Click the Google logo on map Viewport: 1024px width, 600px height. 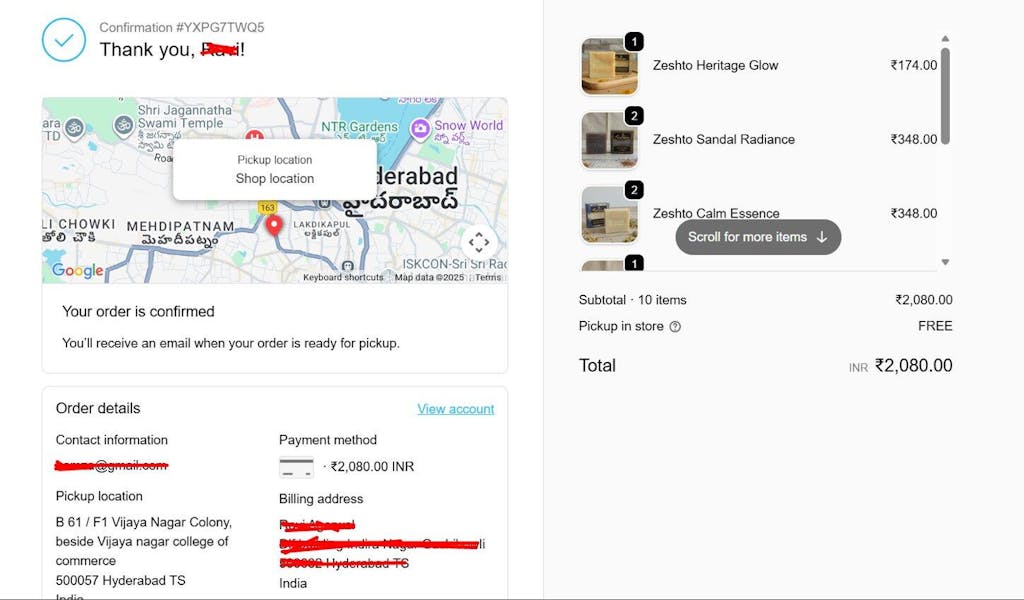[78, 270]
